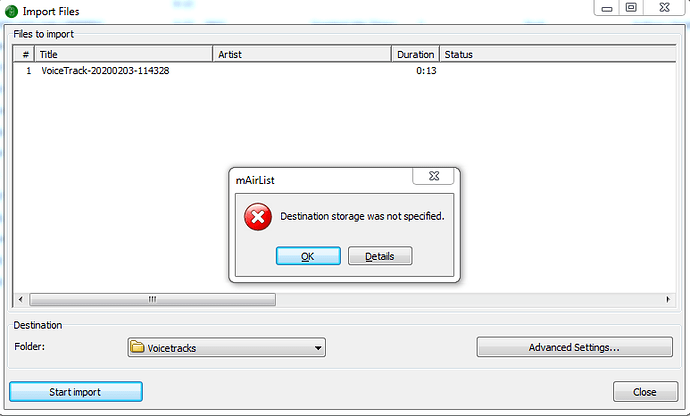Close the Import Files window

click(x=664, y=8)
